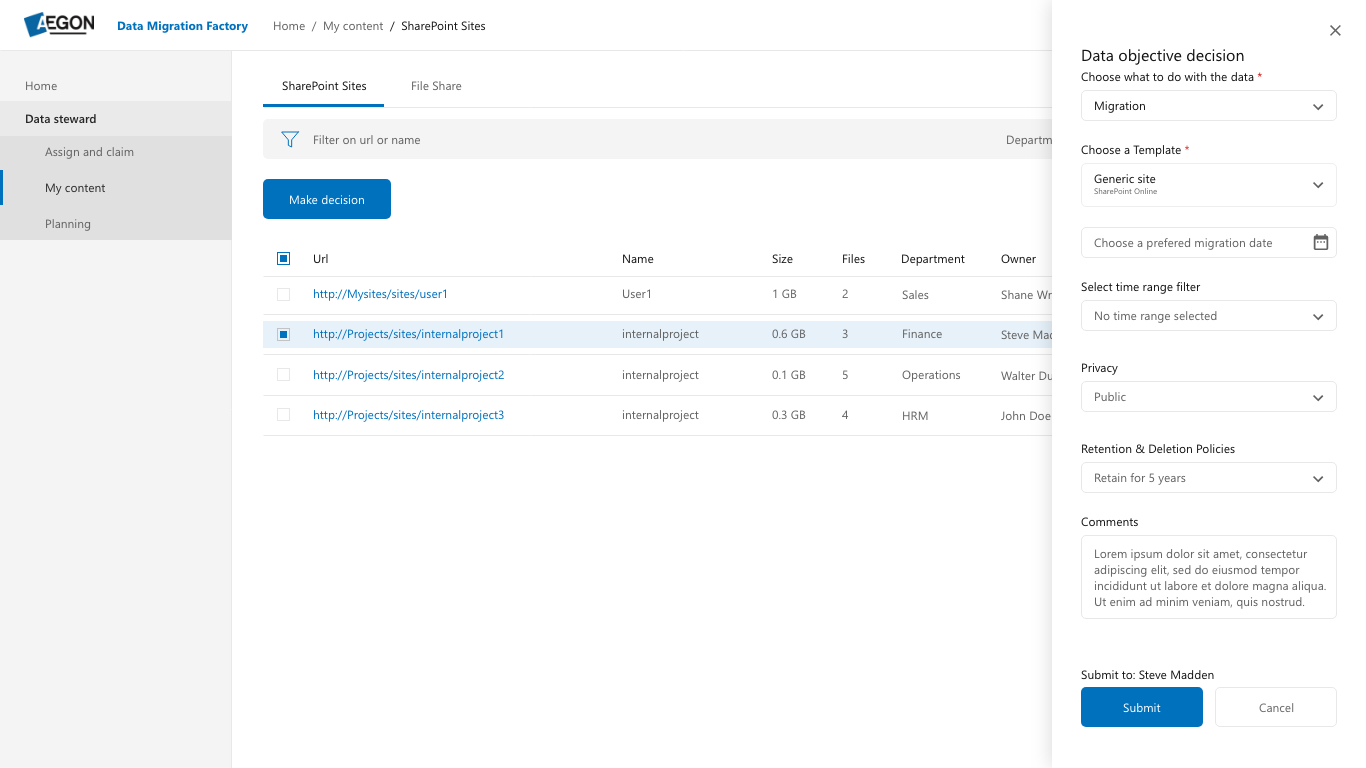The height and width of the screenshot is (768, 1366).
Task: Uncheck the internalproject1 row checkbox
Action: click(x=283, y=334)
